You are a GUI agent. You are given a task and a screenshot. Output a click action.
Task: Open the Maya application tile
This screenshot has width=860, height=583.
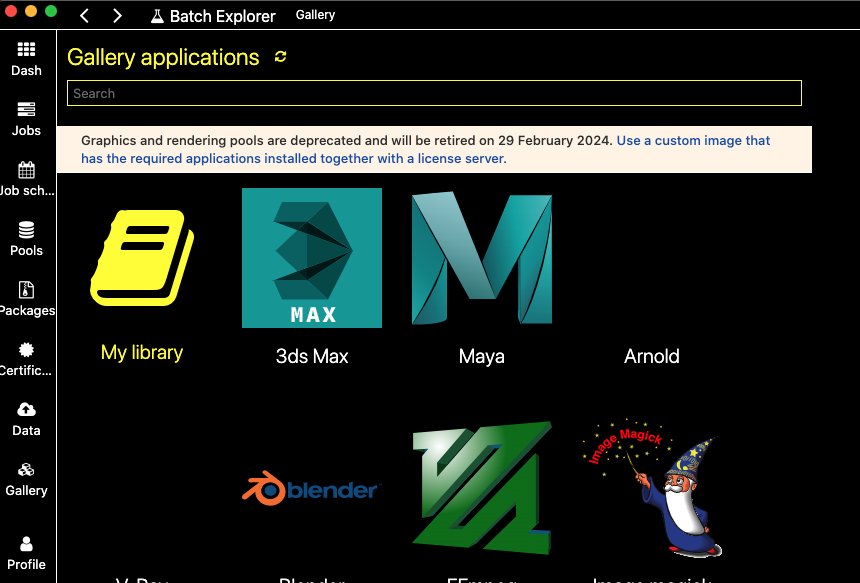coord(482,258)
